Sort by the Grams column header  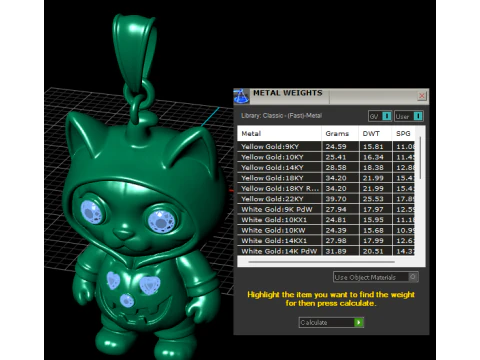[x=340, y=133]
